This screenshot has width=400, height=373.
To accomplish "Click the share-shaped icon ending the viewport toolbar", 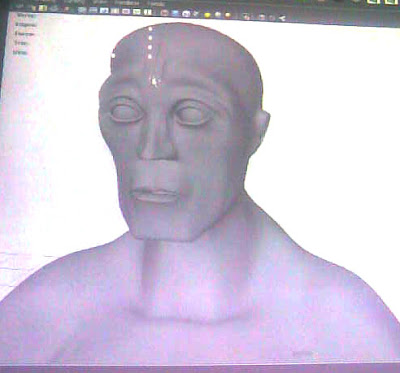I will pos(282,18).
